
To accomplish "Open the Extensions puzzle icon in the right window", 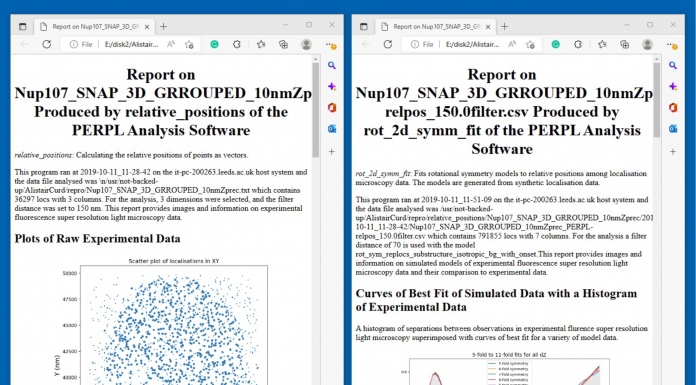I will [x=578, y=44].
